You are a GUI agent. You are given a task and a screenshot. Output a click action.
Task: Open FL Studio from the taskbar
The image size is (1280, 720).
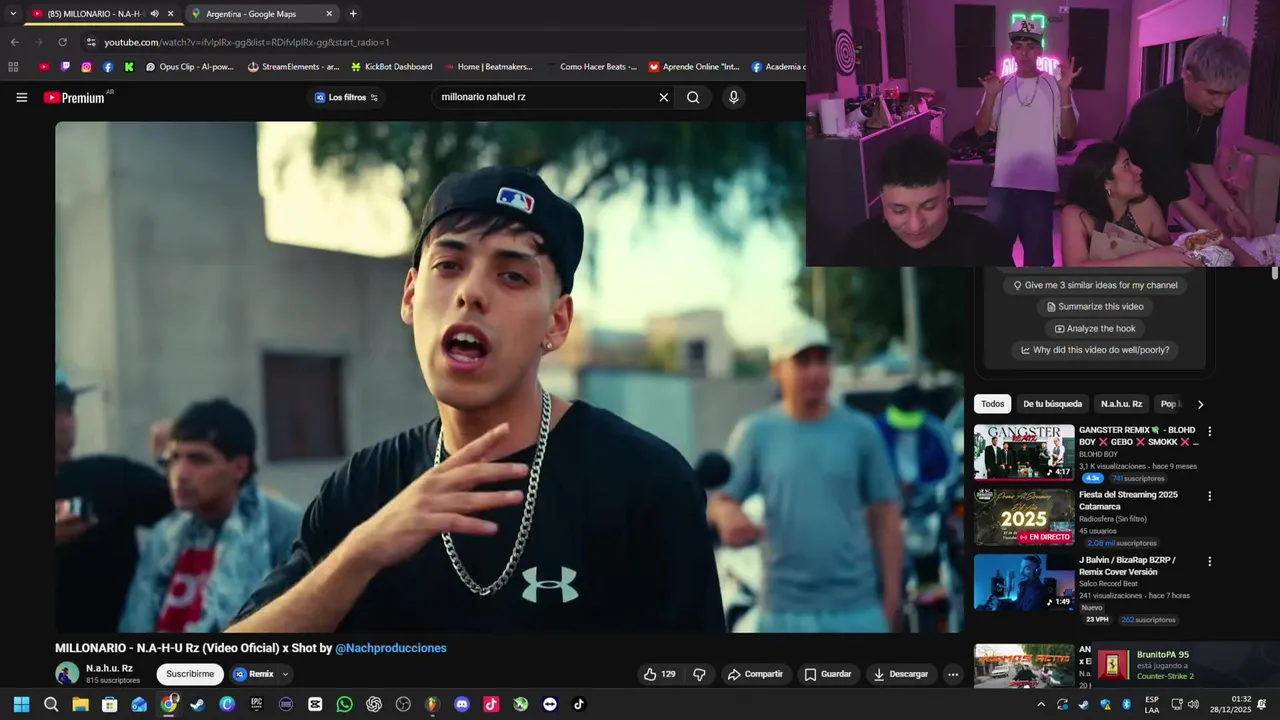click(432, 704)
